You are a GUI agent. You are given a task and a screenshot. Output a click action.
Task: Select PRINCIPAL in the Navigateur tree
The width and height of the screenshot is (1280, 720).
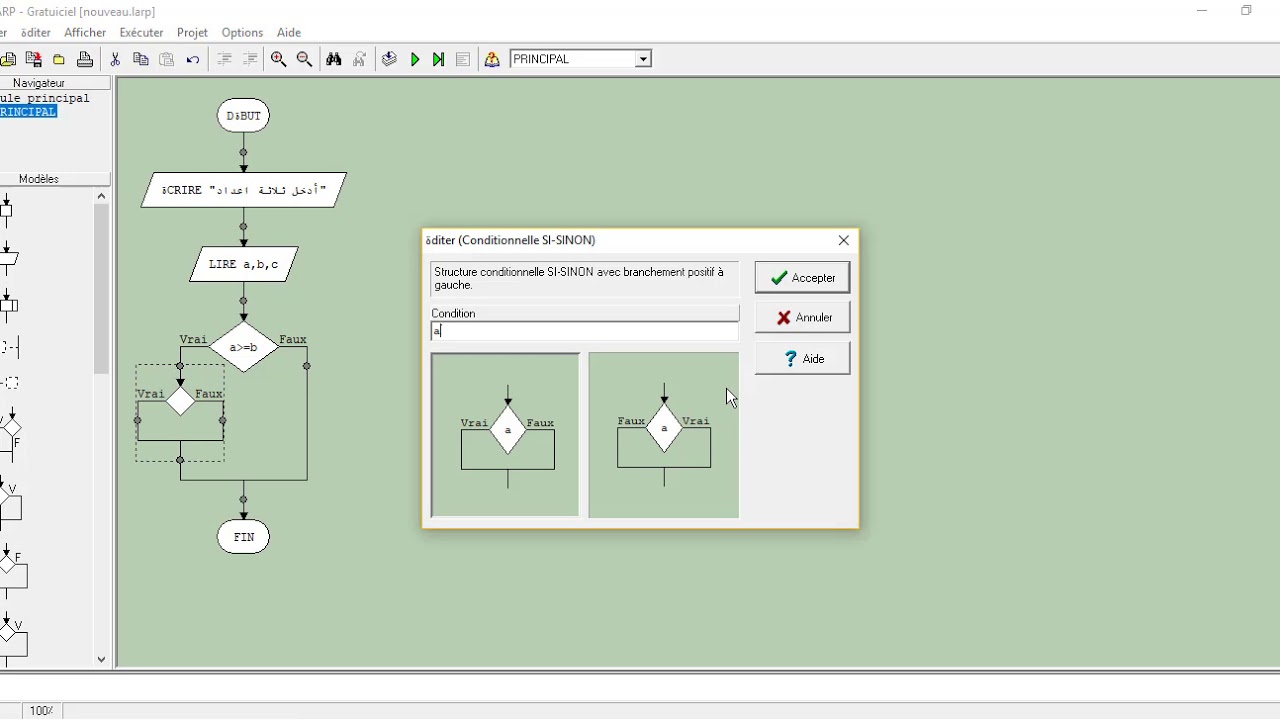point(28,112)
